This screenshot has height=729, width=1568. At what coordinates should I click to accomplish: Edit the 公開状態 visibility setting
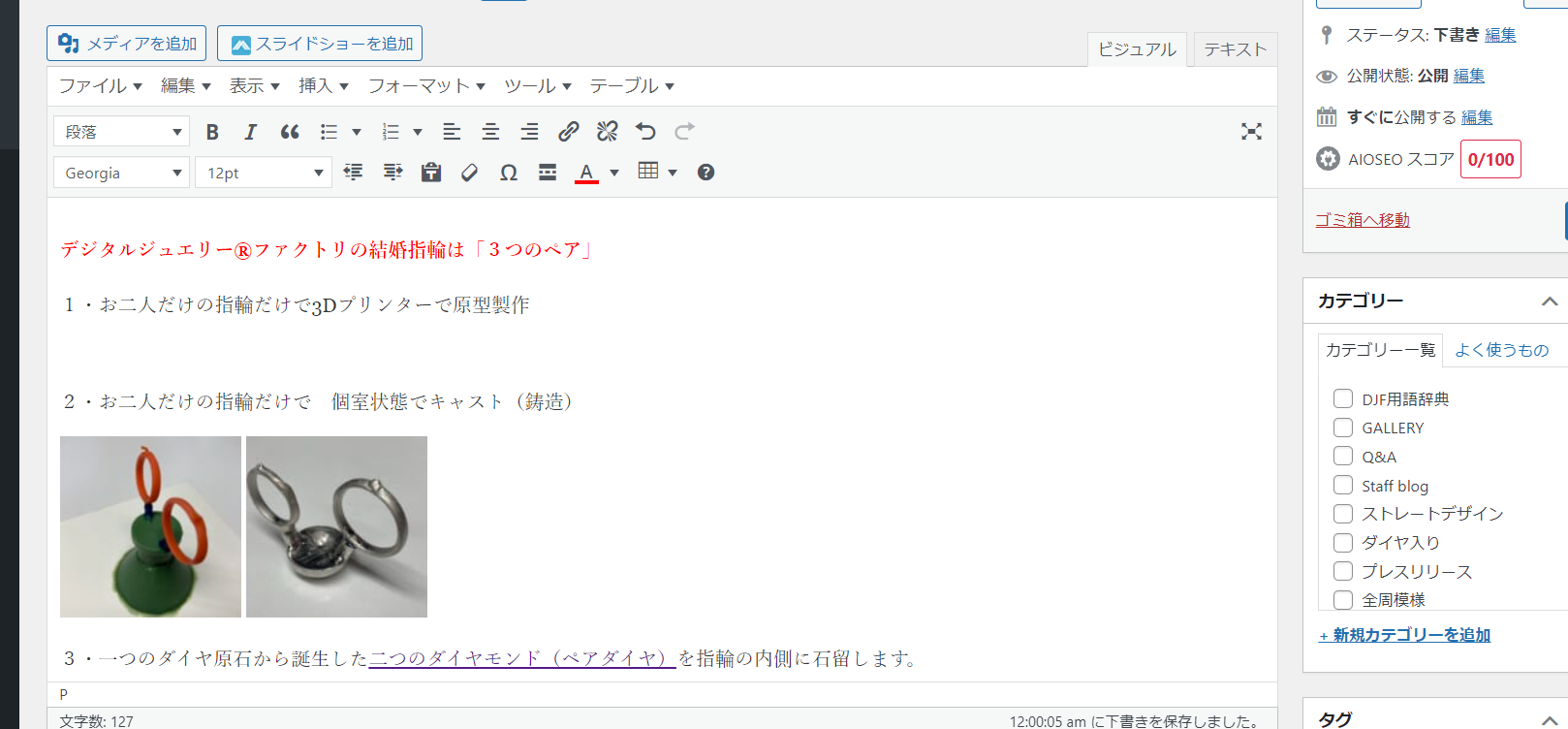(x=1469, y=76)
